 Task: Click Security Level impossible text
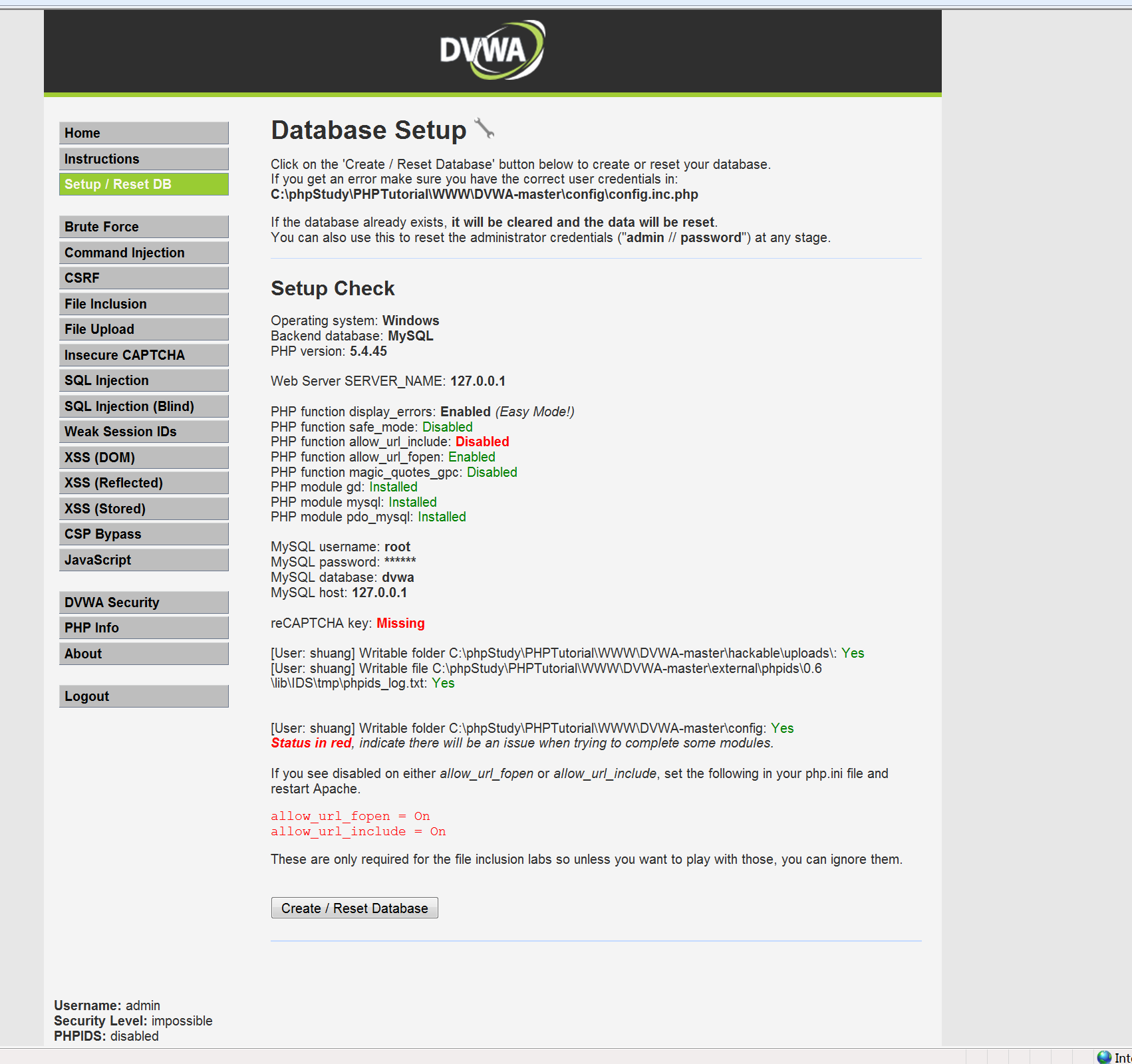[x=133, y=1021]
